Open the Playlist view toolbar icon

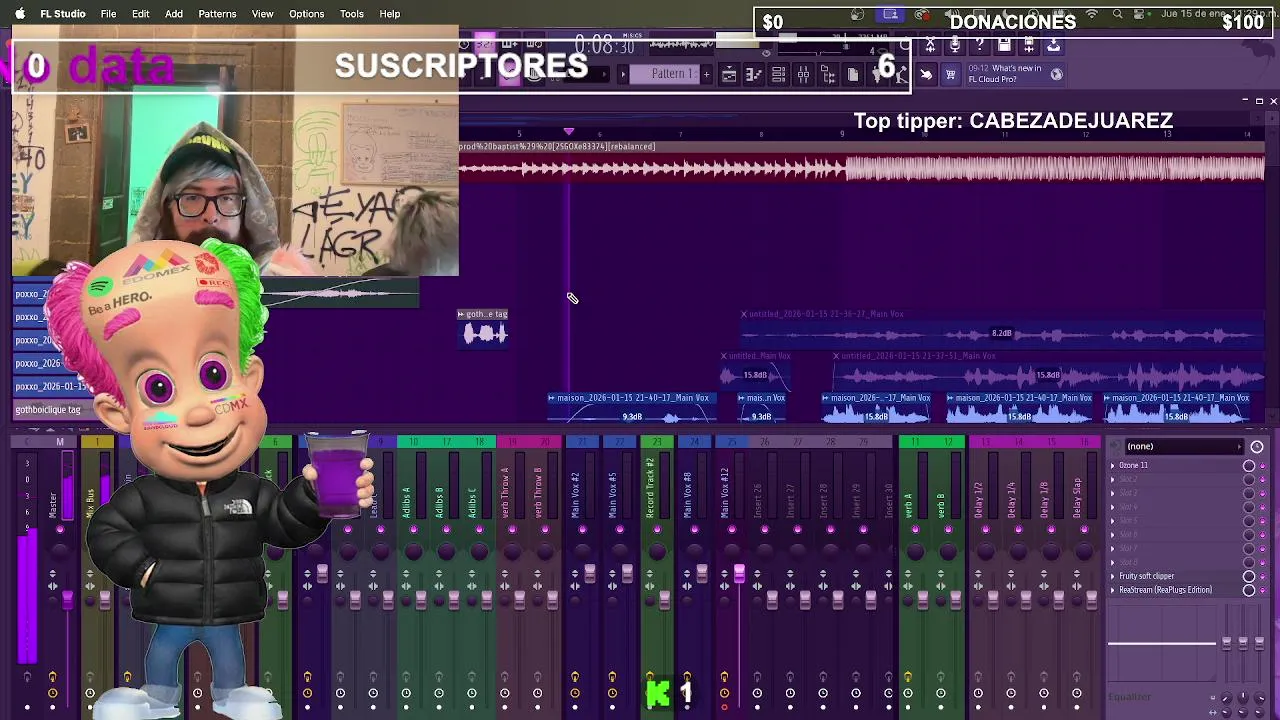coord(729,74)
